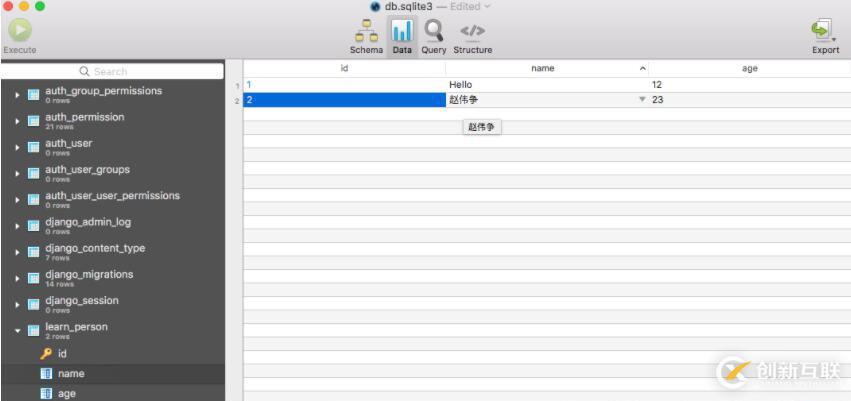This screenshot has width=851, height=401.
Task: Click the db.sqlite3 document icon in title bar
Action: [375, 7]
